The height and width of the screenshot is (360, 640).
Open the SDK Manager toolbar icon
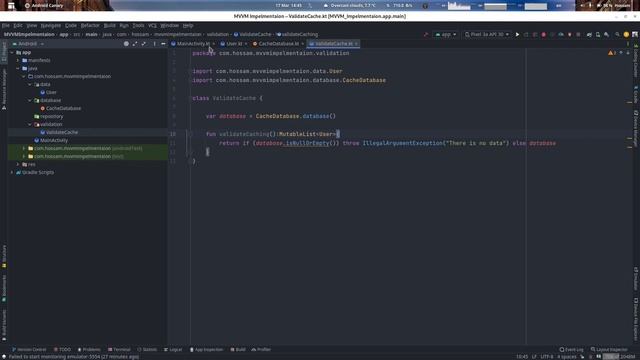coord(607,35)
